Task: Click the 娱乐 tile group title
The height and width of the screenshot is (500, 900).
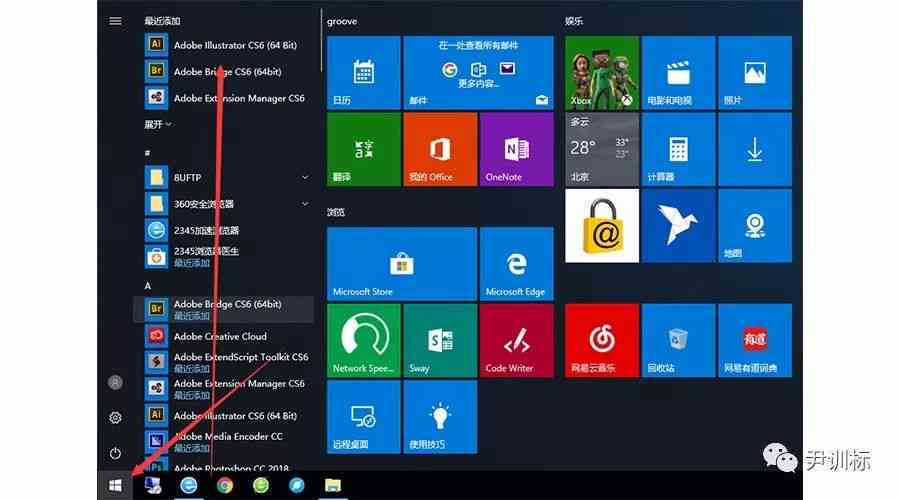Action: (573, 21)
